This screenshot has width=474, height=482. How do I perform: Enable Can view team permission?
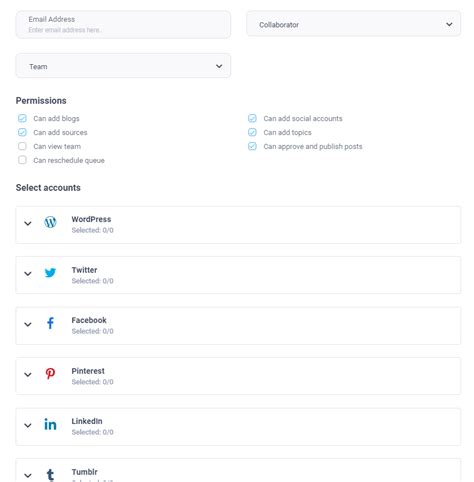(x=22, y=146)
